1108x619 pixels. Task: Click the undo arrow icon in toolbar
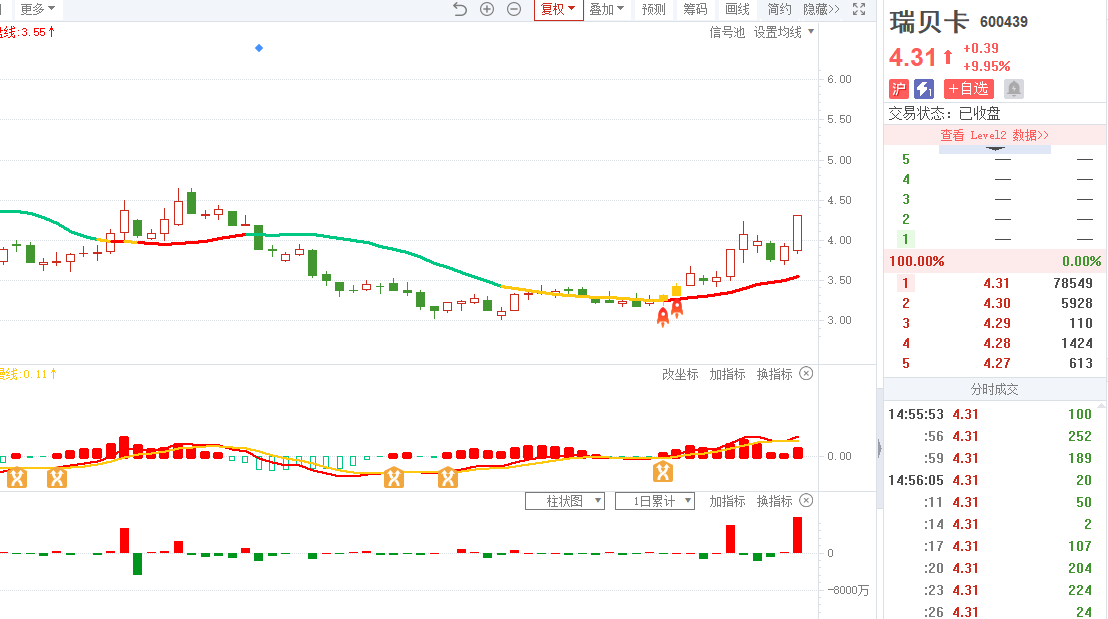pos(460,9)
